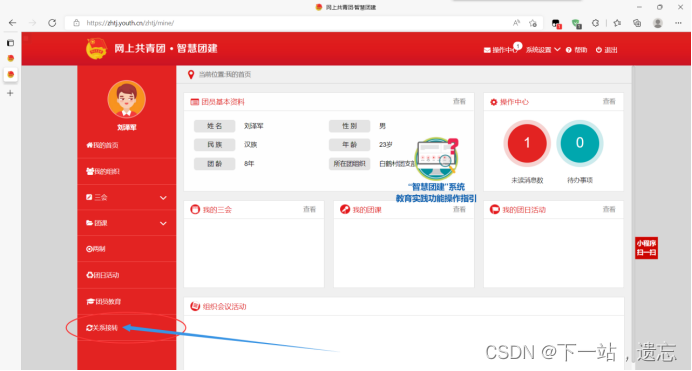Switch to the active vertical tab favicon

11,74
